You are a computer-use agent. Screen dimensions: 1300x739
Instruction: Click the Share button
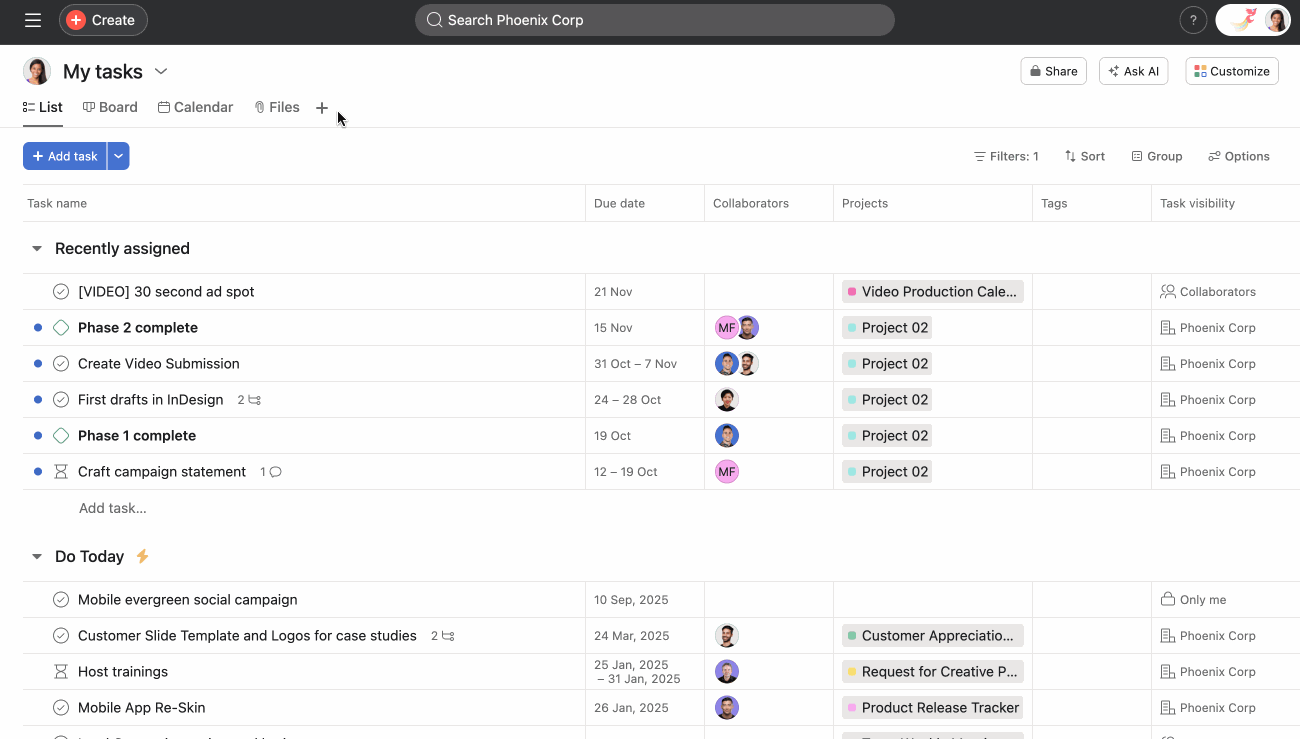pyautogui.click(x=1053, y=71)
